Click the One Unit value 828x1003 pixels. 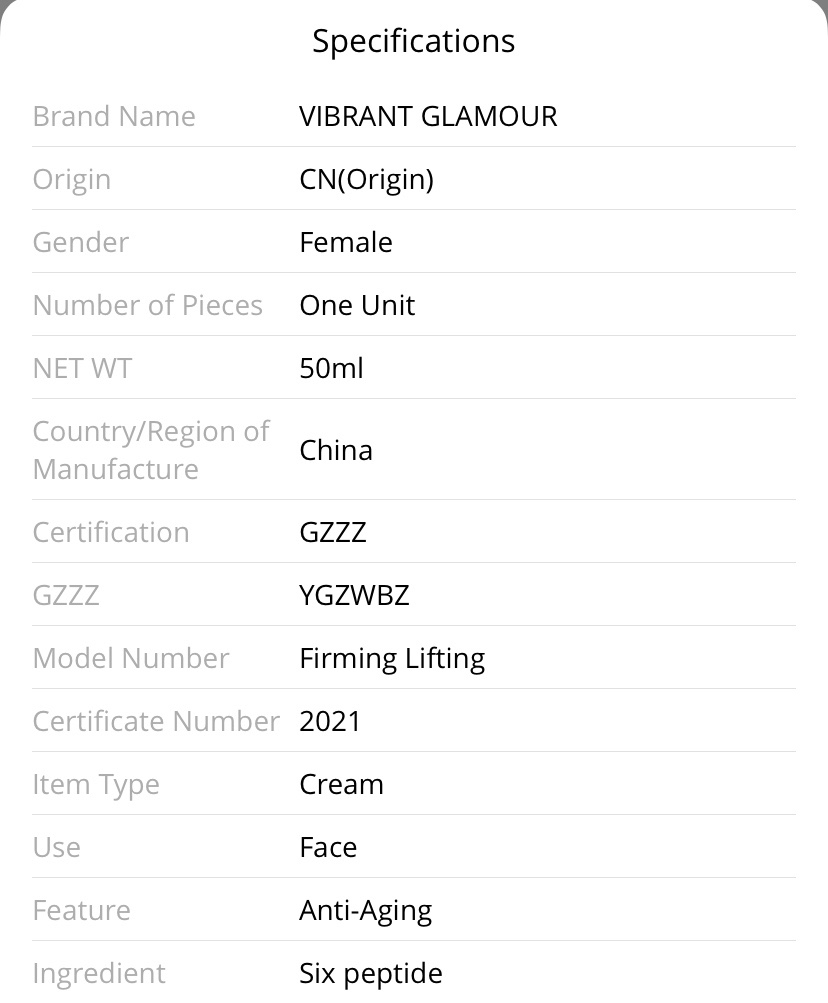pos(357,305)
